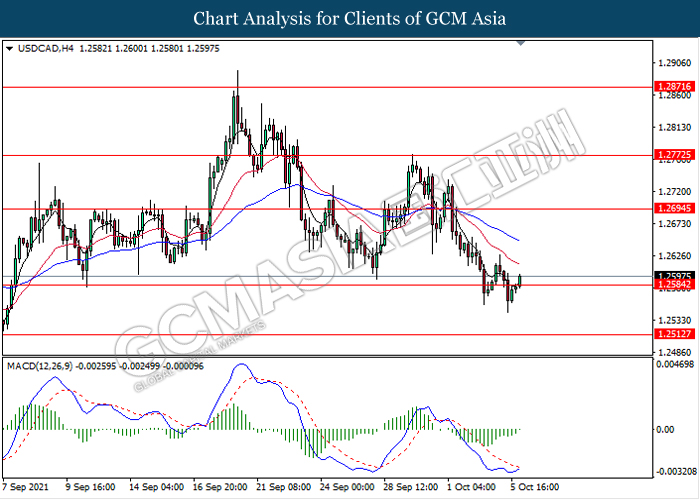Screen dimensions: 700x500
Task: Click the 1.29060 price axis value
Action: [675, 63]
